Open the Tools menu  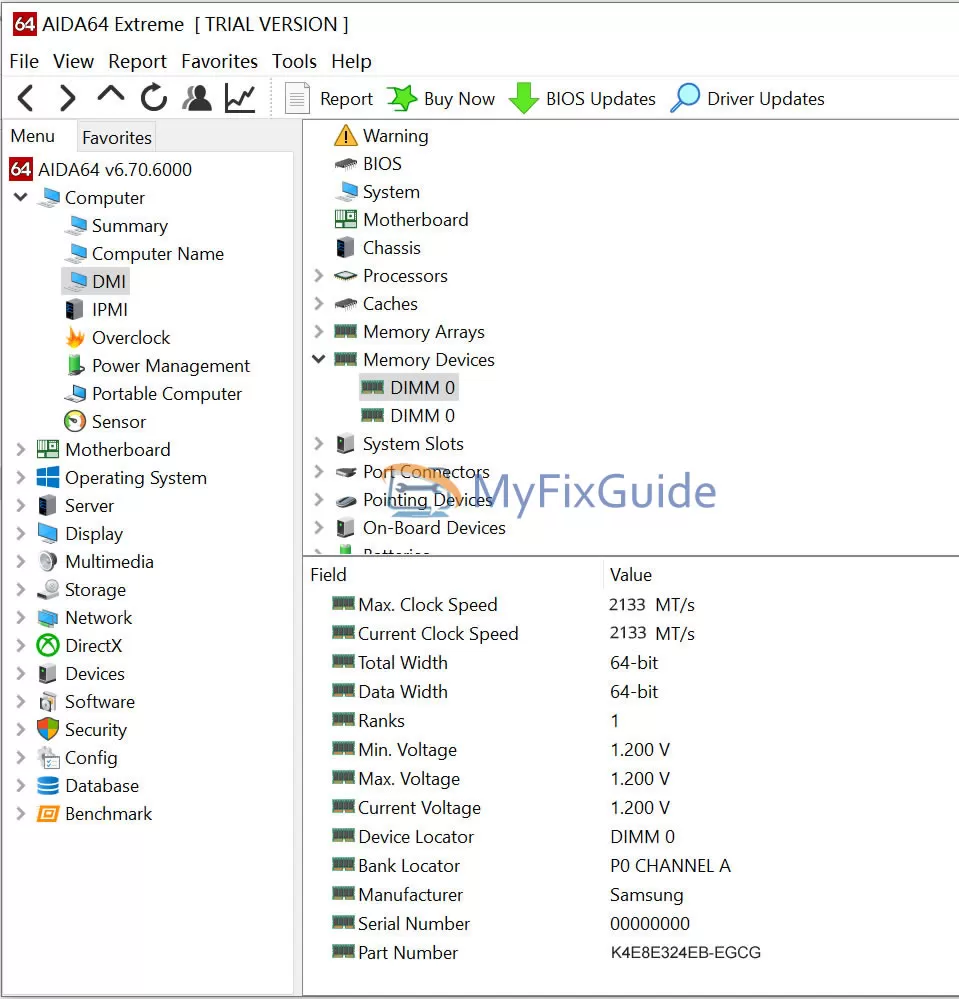tap(294, 61)
